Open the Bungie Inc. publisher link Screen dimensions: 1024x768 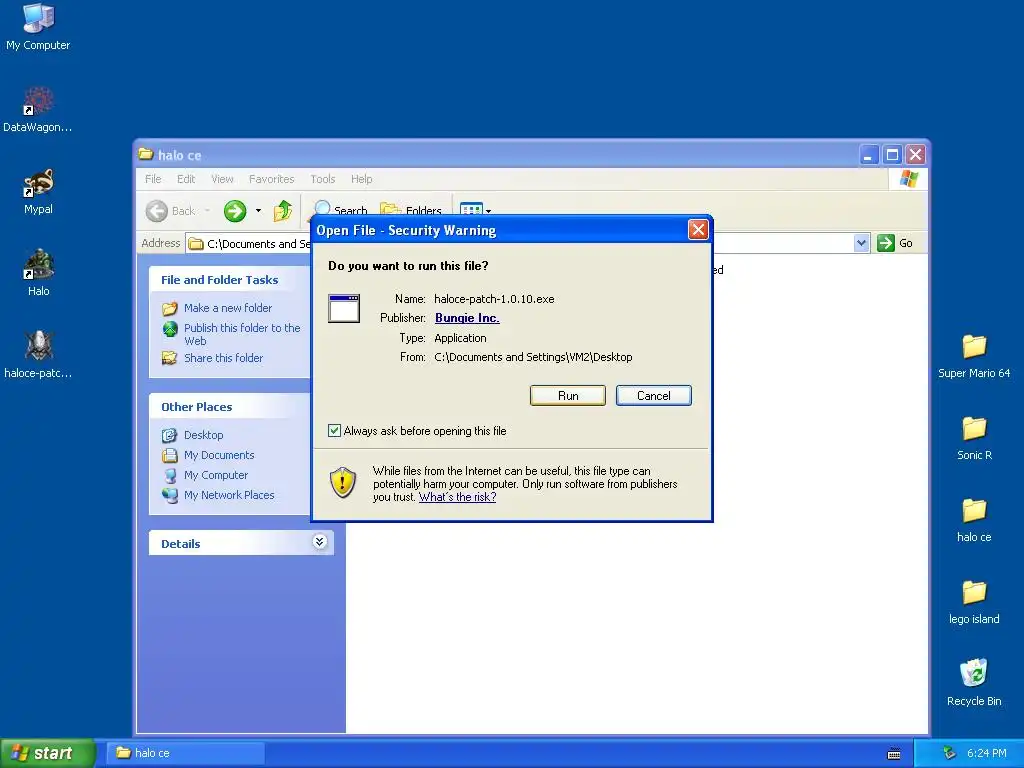467,318
